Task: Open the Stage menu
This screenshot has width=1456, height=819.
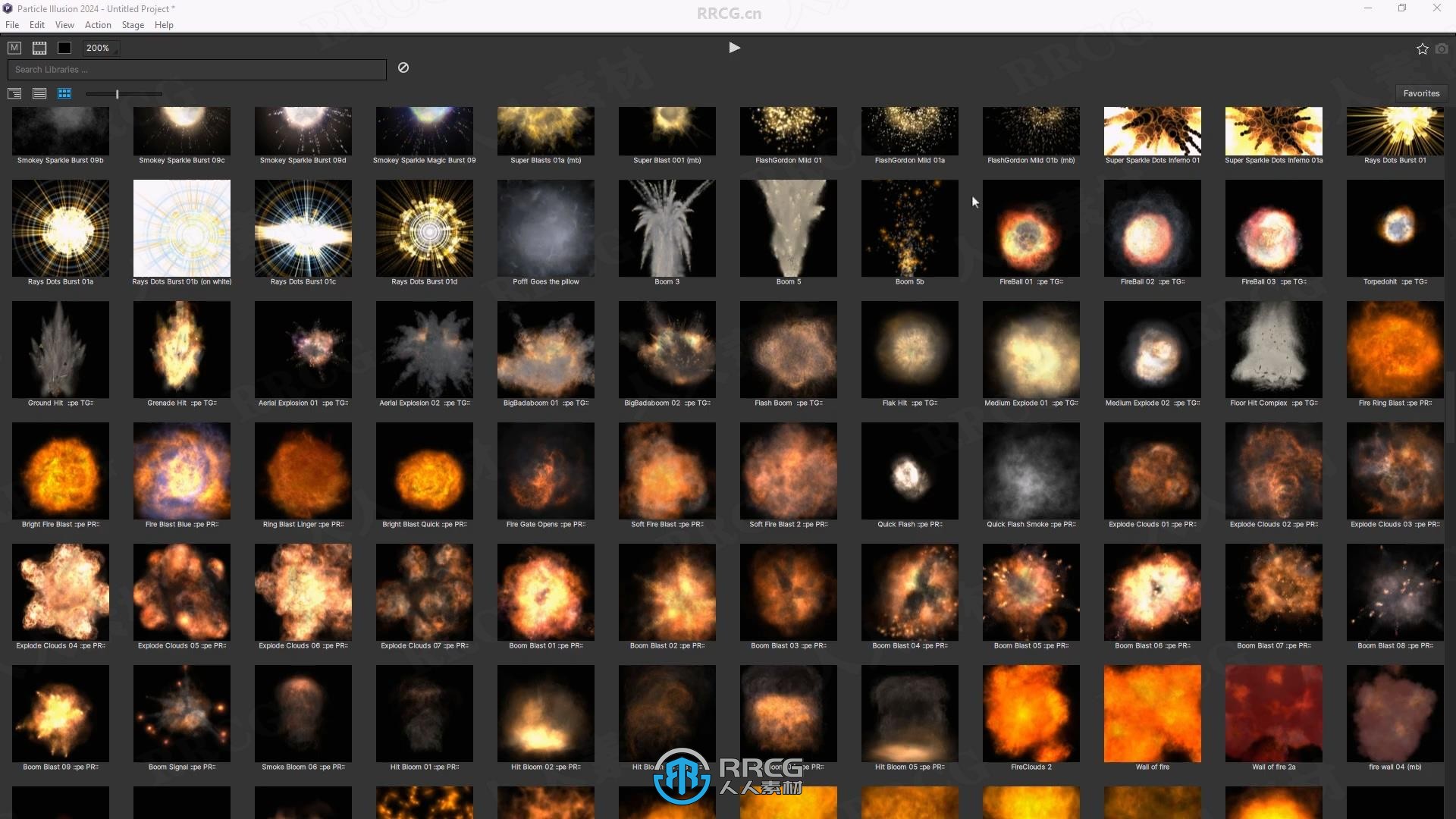Action: (133, 25)
